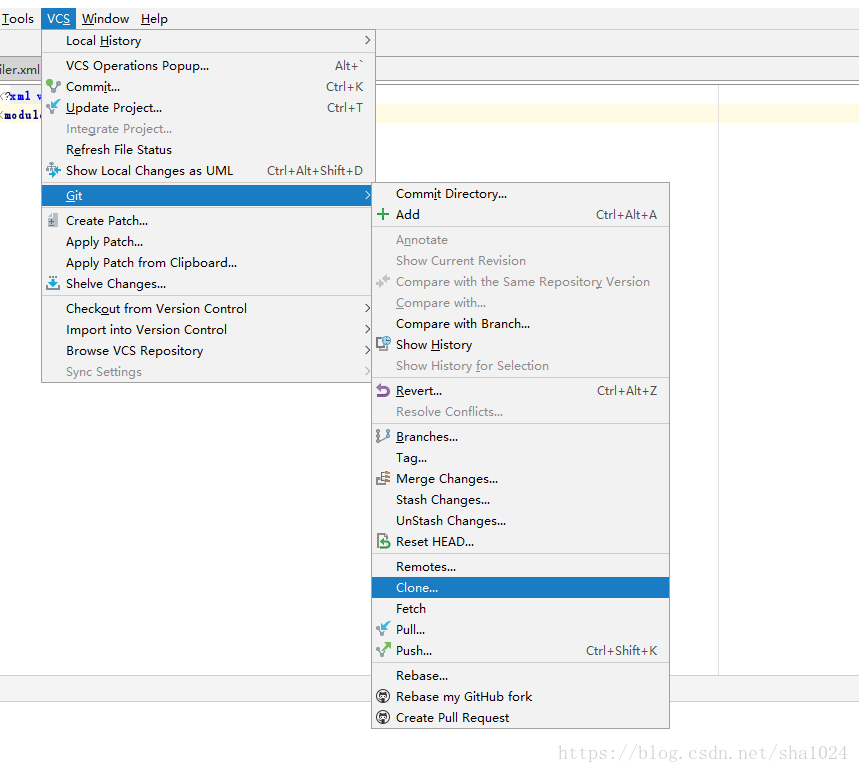Select Integrate Project... entry
Image resolution: width=859 pixels, height=773 pixels.
[208, 129]
